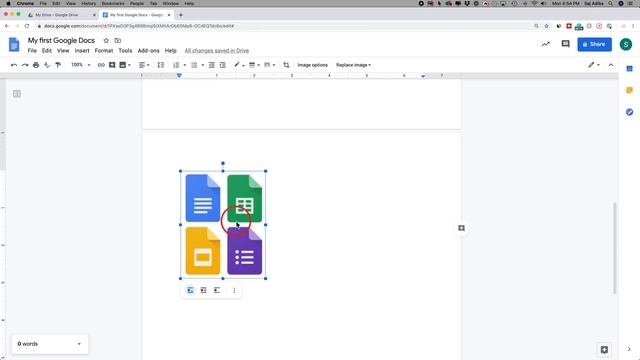Click the left indent marker on the ruler
640x360 pixels.
pos(179,76)
